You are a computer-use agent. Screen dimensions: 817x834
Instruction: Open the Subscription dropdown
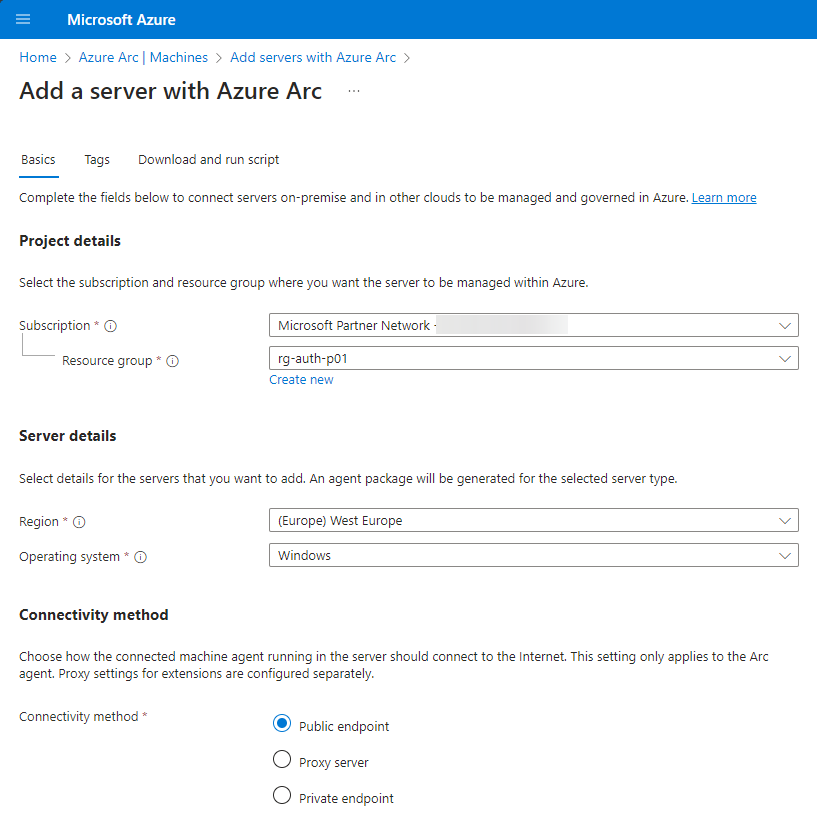tap(533, 325)
